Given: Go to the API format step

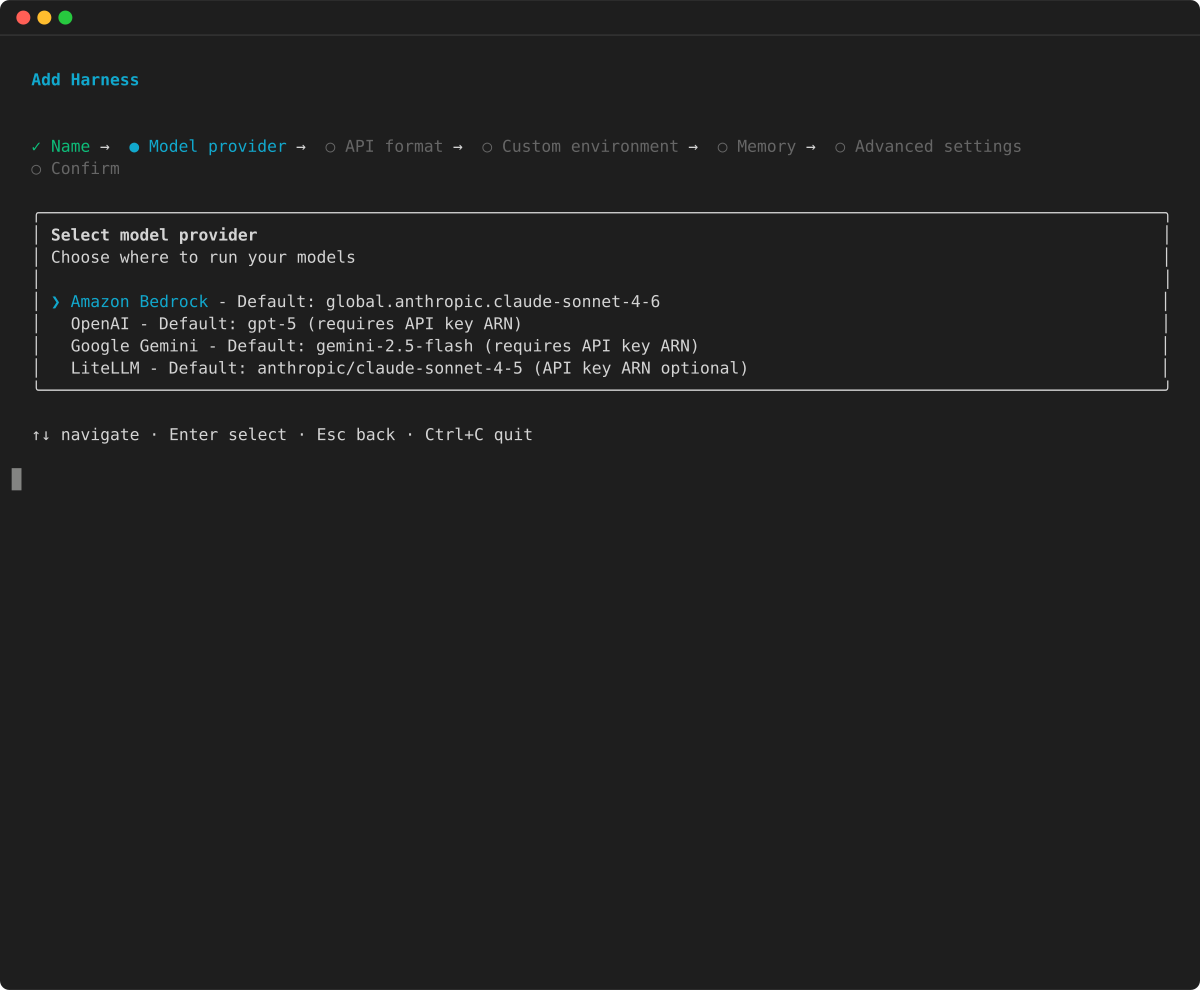Looking at the screenshot, I should 393,147.
